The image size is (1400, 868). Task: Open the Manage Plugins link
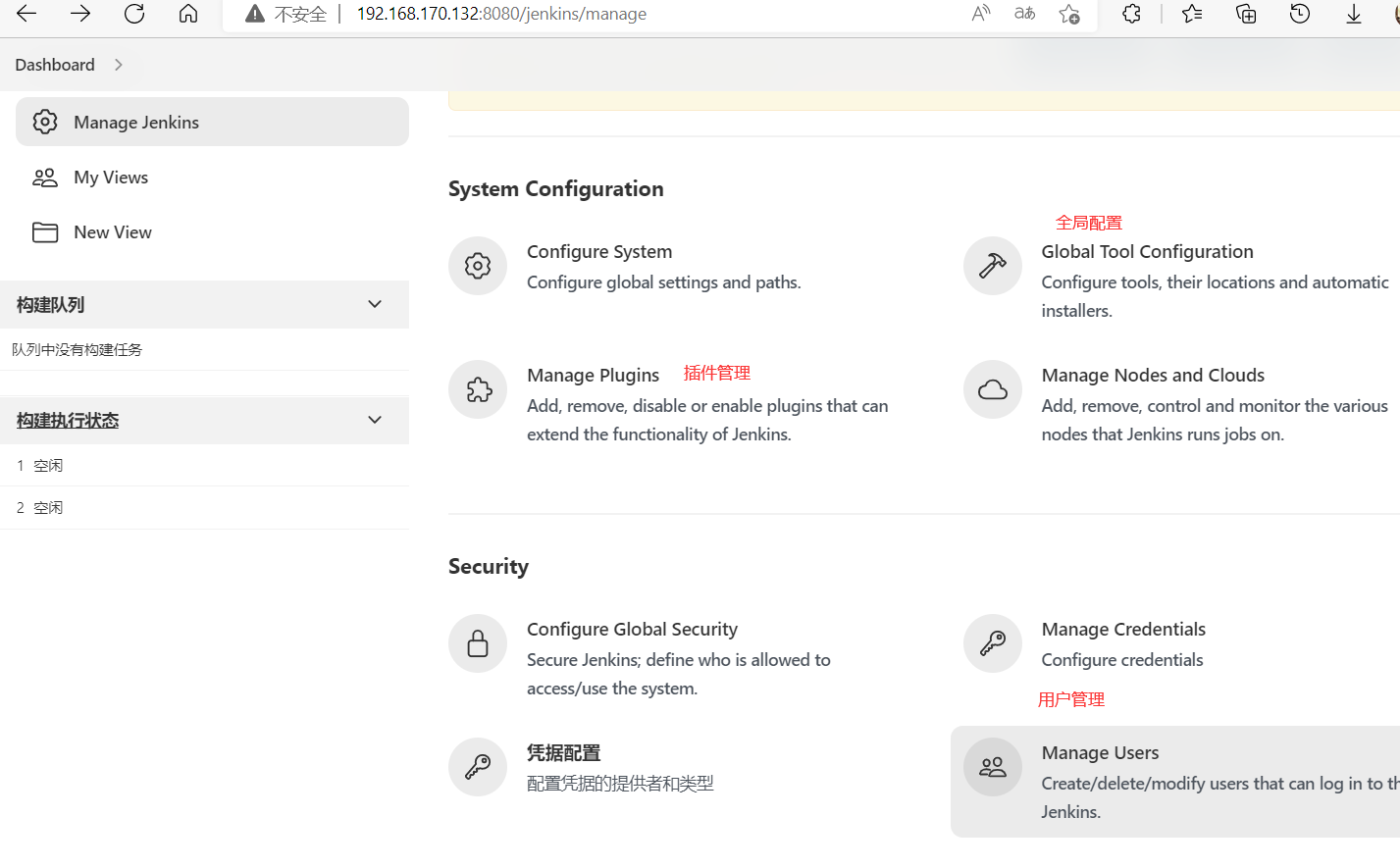[593, 375]
